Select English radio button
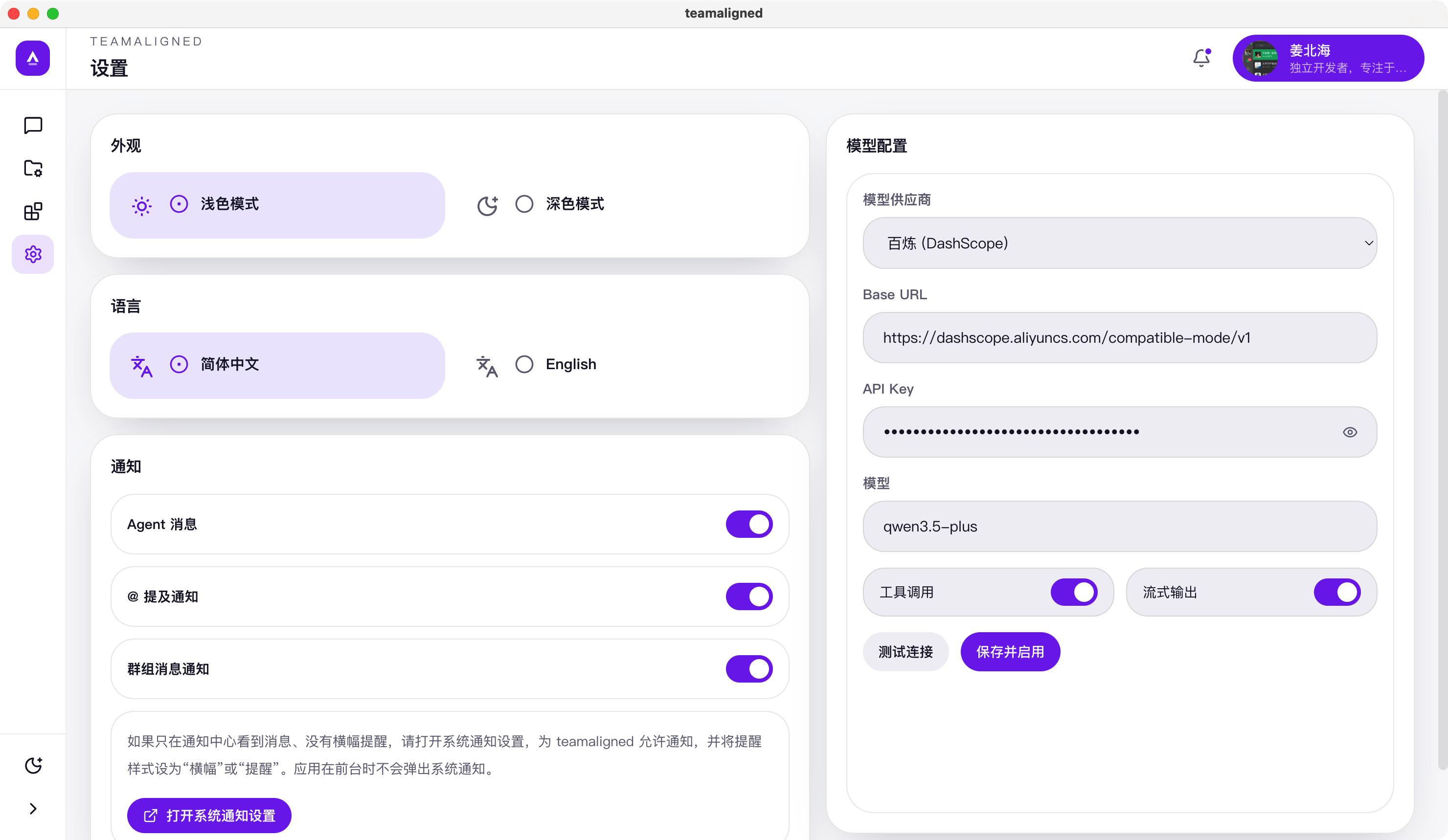Viewport: 1448px width, 840px height. pyautogui.click(x=524, y=364)
